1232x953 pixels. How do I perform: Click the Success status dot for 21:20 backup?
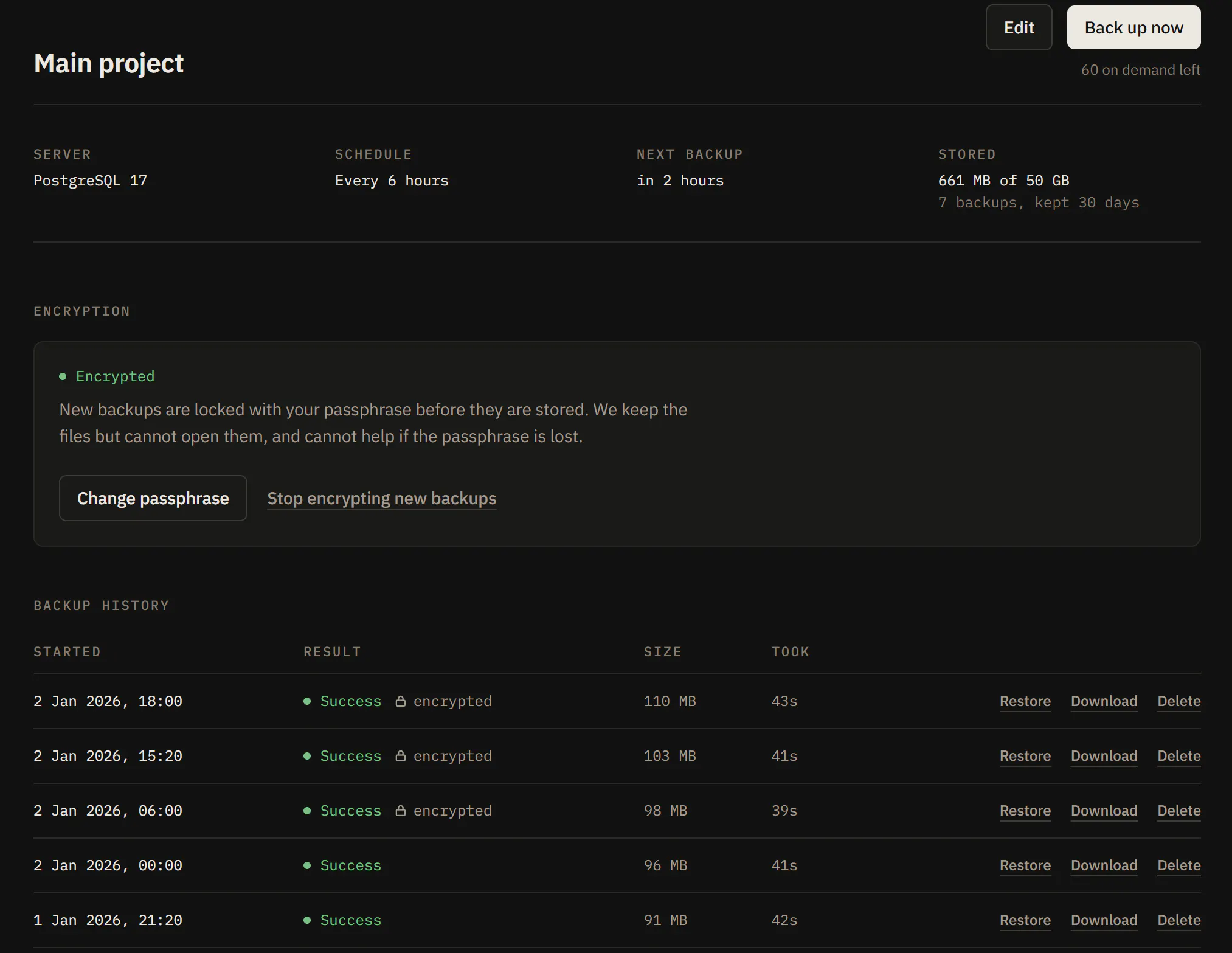click(x=307, y=920)
